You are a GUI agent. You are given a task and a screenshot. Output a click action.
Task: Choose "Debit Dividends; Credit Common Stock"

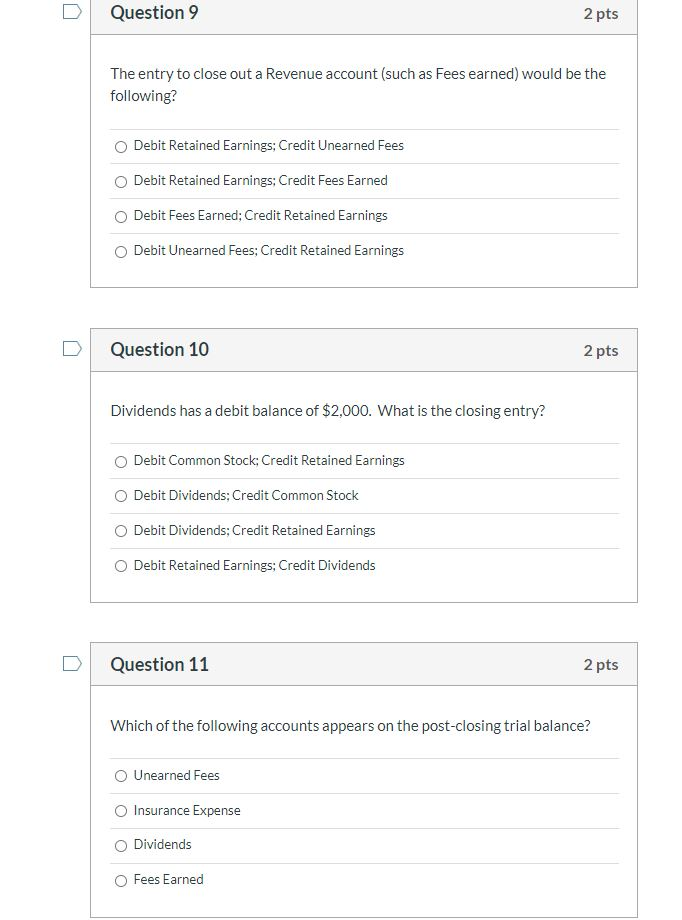[121, 496]
